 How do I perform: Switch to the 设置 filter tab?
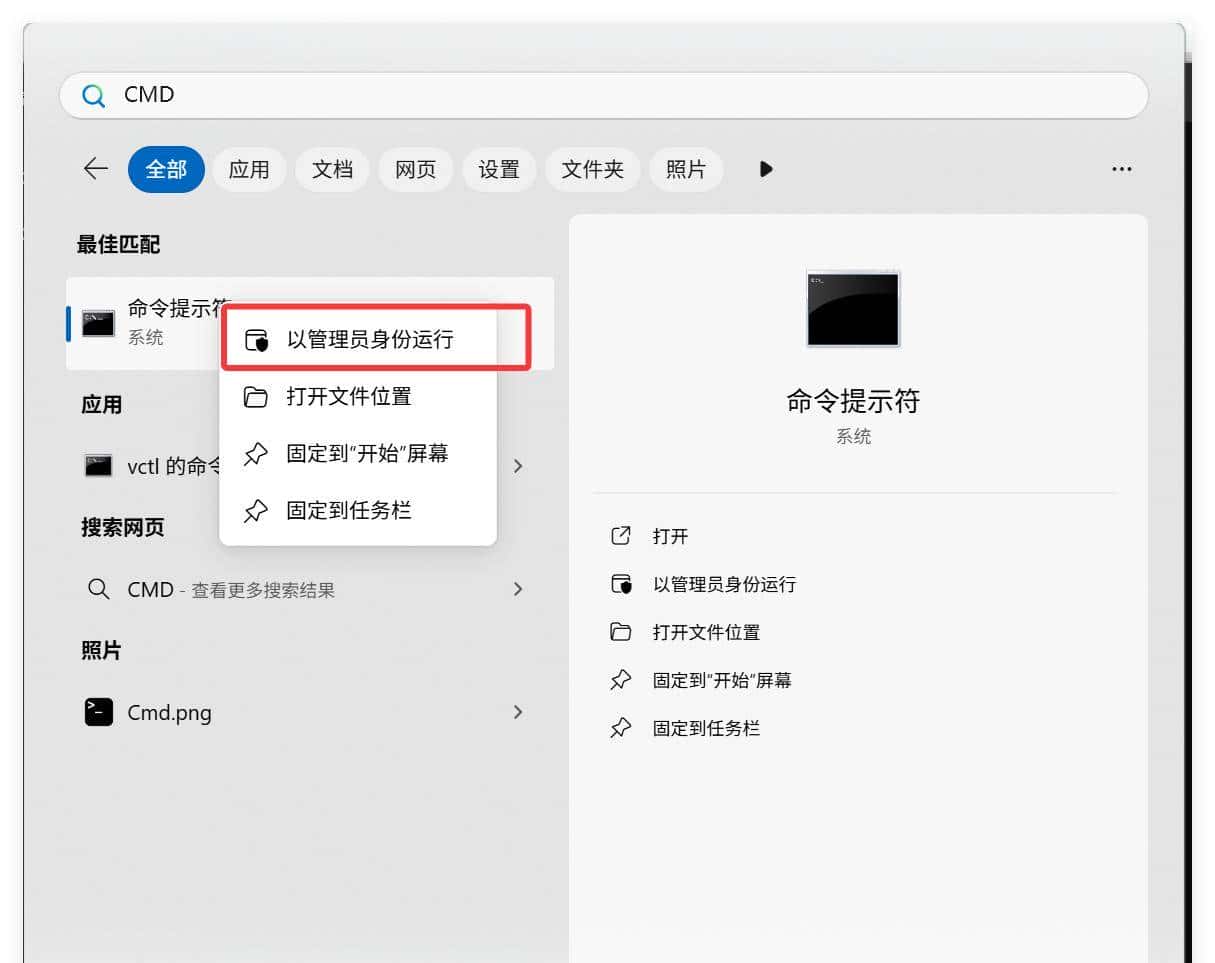pos(499,169)
